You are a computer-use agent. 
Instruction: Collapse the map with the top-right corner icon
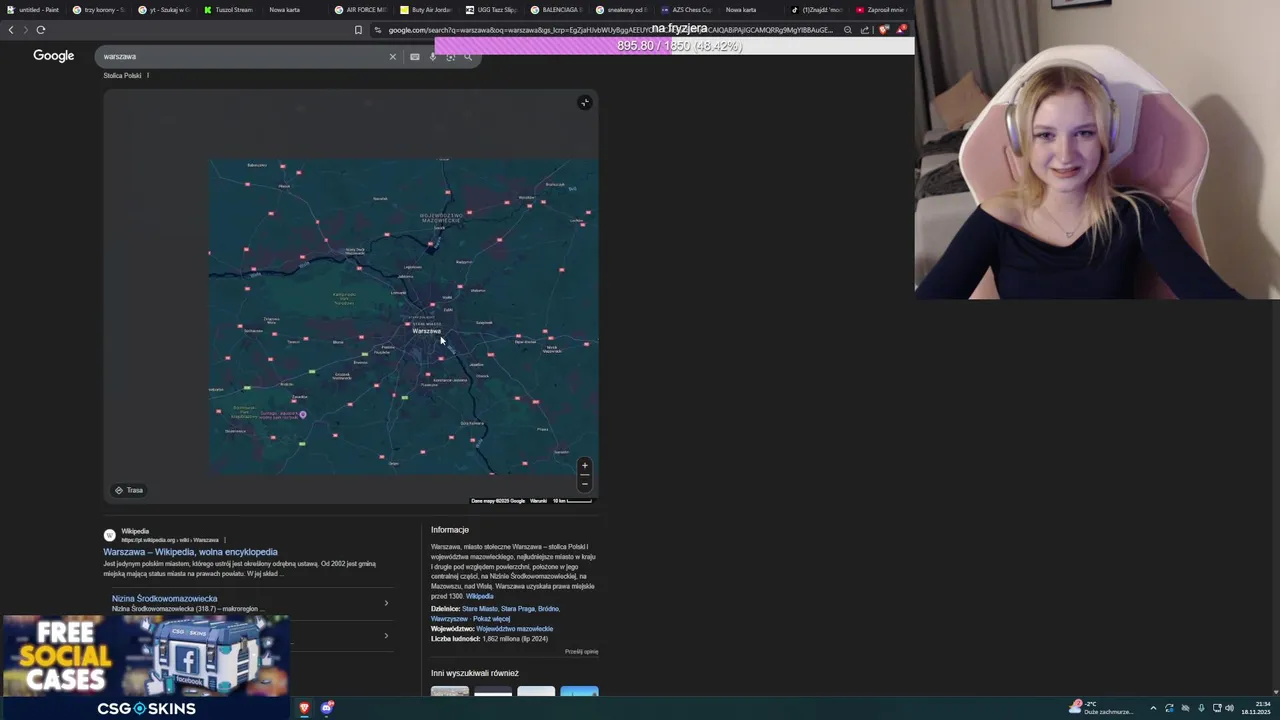tap(585, 102)
